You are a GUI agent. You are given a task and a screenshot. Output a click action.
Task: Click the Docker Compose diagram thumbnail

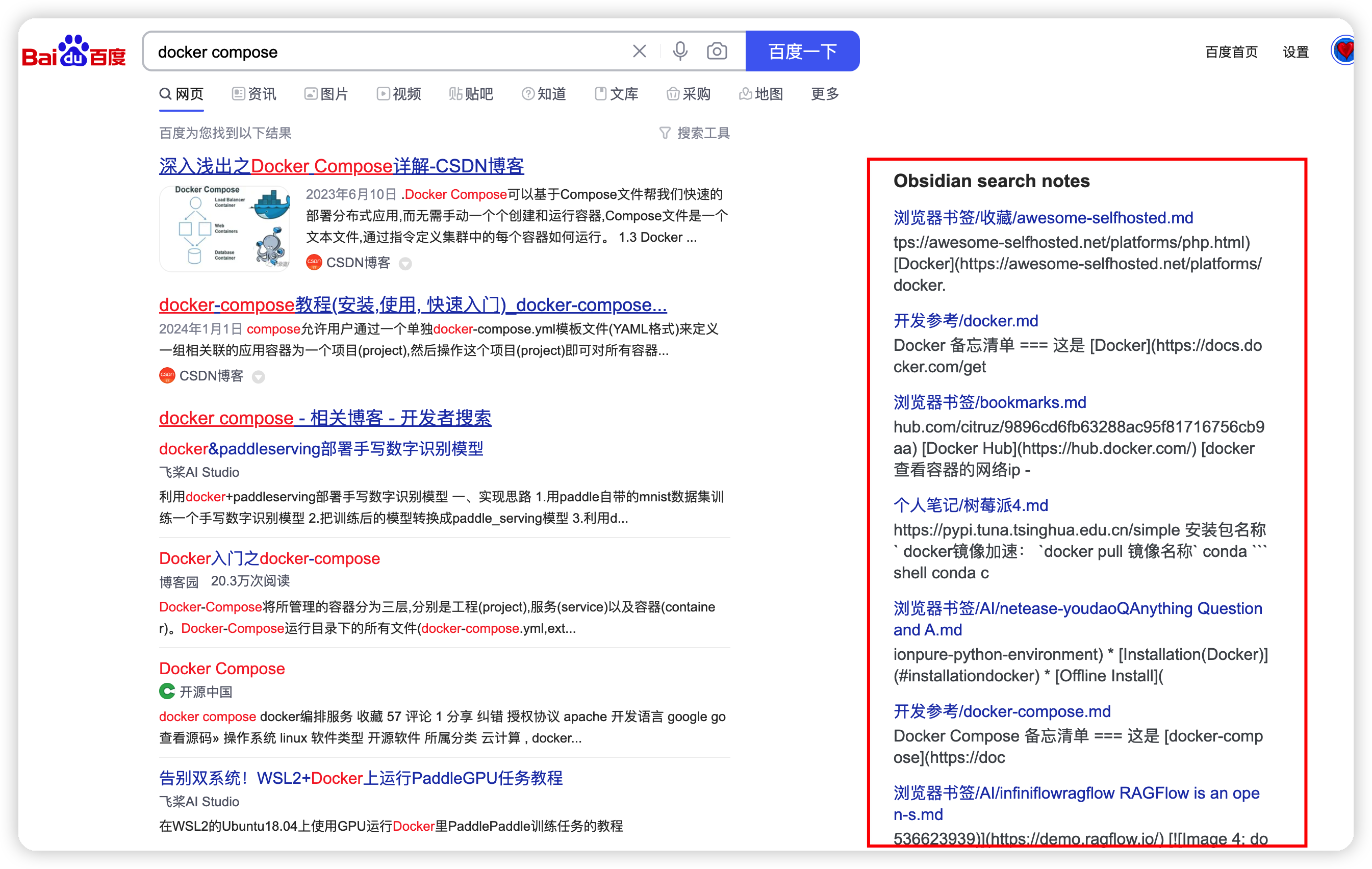click(x=224, y=228)
